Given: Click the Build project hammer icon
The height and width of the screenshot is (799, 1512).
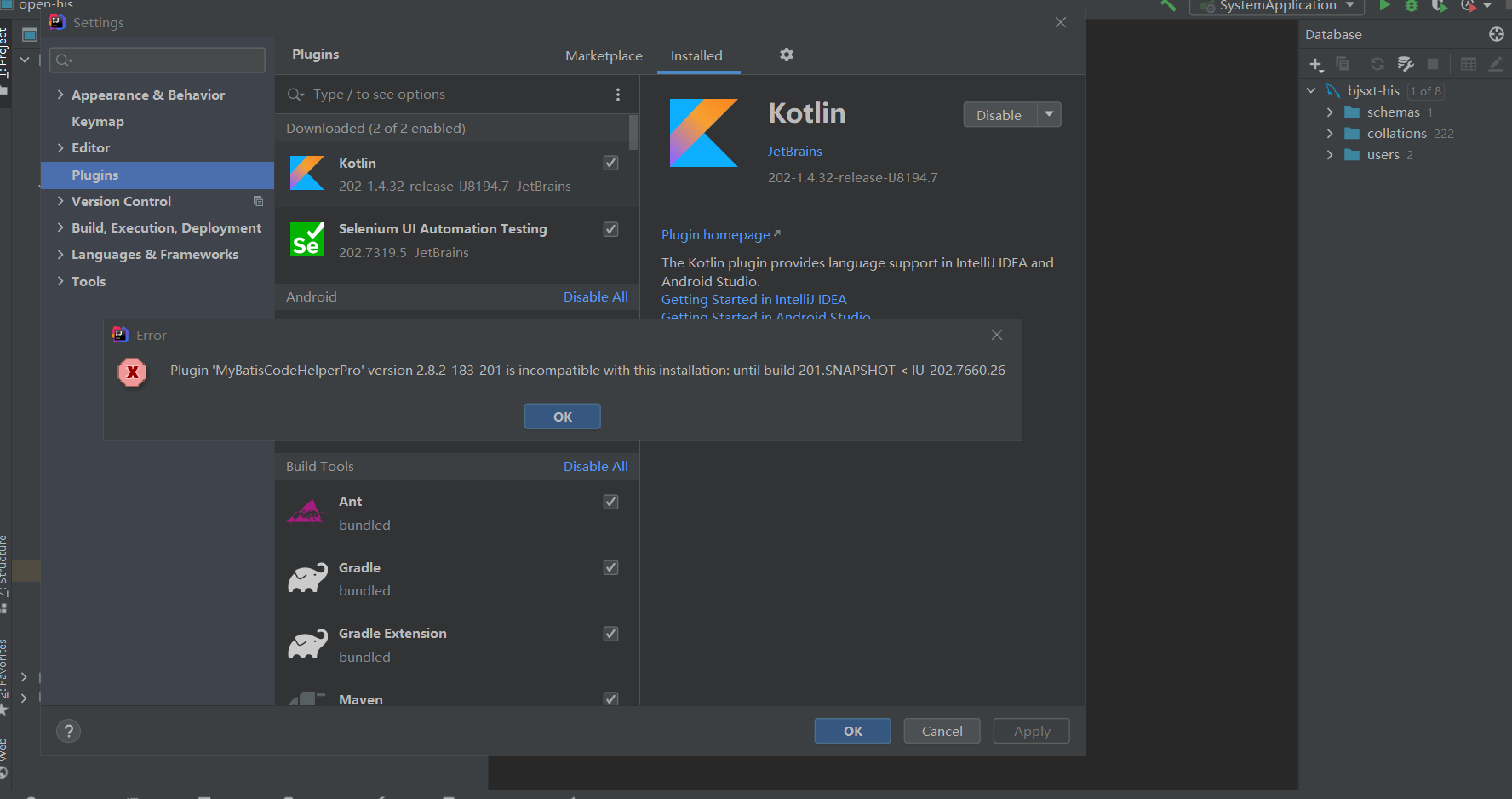Looking at the screenshot, I should [1168, 6].
